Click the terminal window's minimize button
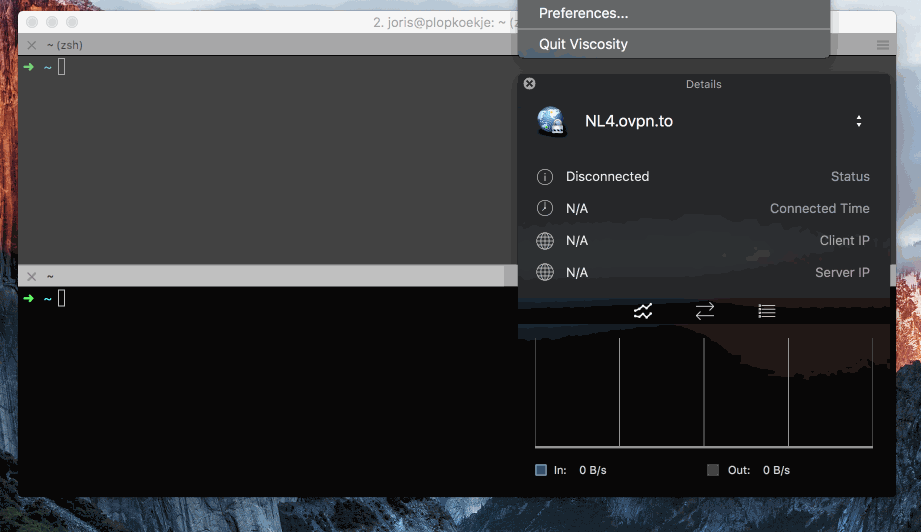The width and height of the screenshot is (921, 532). coord(52,22)
